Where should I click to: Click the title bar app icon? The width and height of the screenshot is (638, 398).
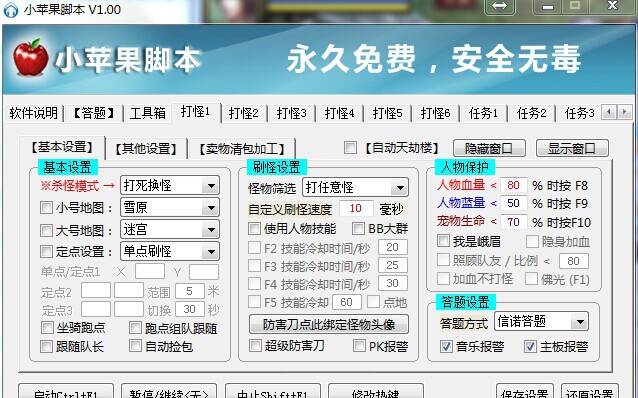click(11, 9)
